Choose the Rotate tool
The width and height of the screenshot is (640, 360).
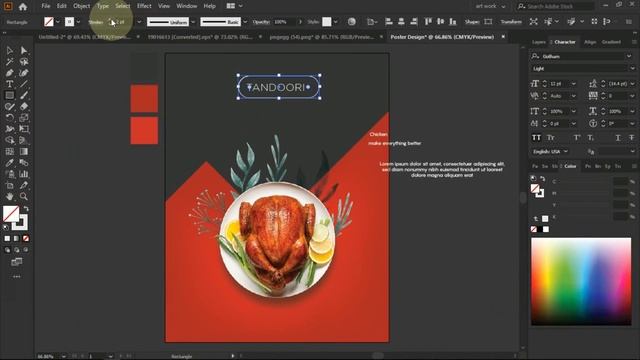pyautogui.click(x=9, y=118)
